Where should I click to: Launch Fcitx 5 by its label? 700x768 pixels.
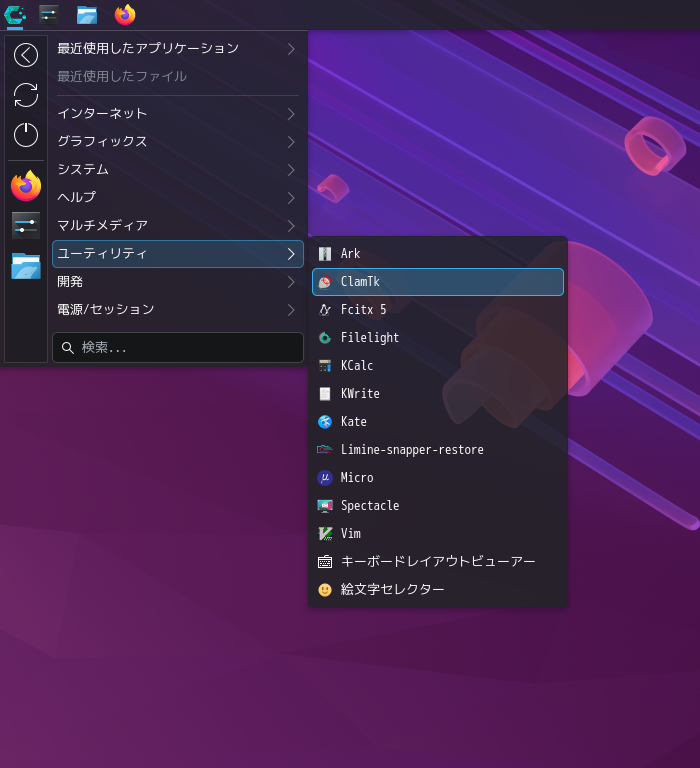[x=363, y=310]
